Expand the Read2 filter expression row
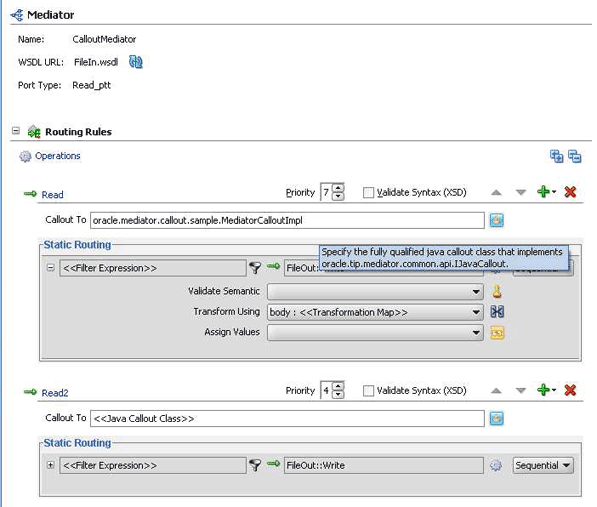 (x=50, y=465)
